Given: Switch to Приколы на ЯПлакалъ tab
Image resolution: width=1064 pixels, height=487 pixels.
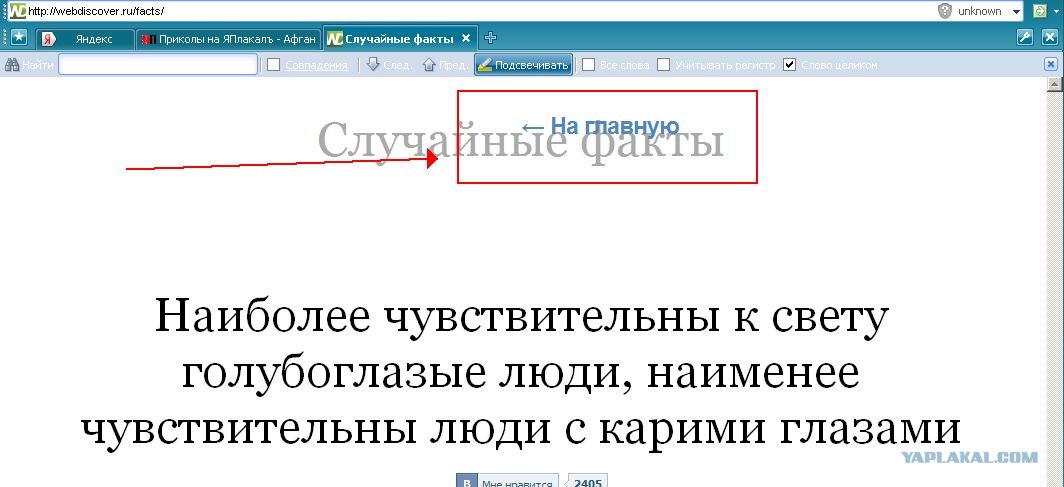Looking at the screenshot, I should (x=229, y=39).
